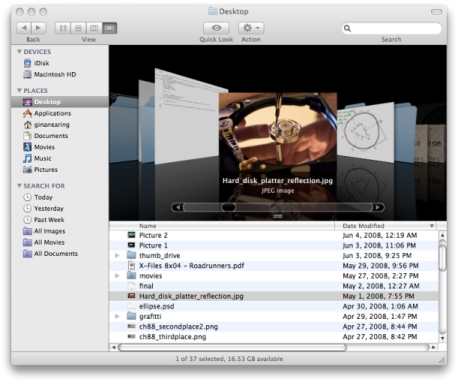Go forward with the right arrow button
Screen dimensions: 458x382
[x=39, y=28]
